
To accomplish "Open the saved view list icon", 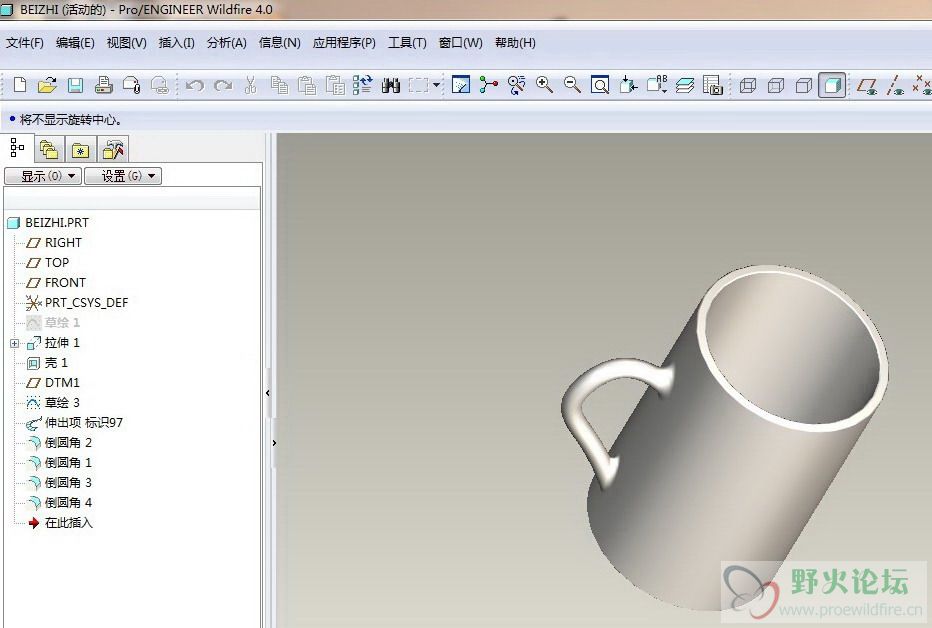I will (657, 85).
